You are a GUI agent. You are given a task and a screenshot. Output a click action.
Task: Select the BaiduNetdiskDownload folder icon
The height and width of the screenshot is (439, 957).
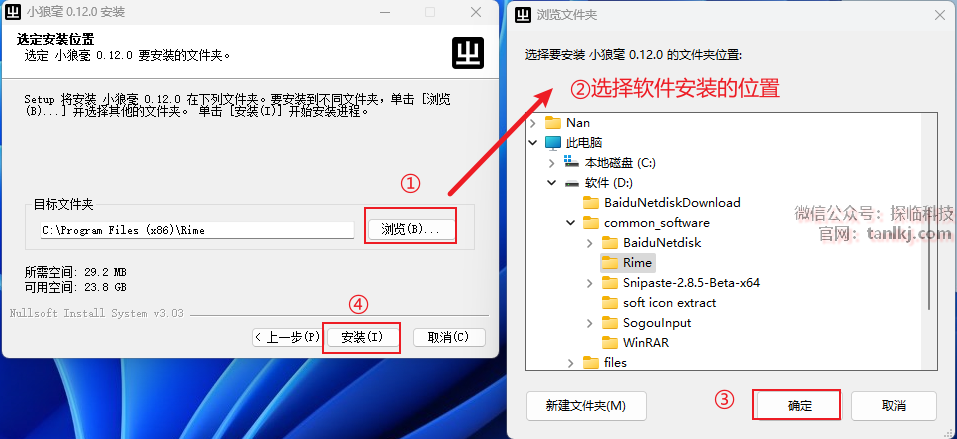coord(591,203)
